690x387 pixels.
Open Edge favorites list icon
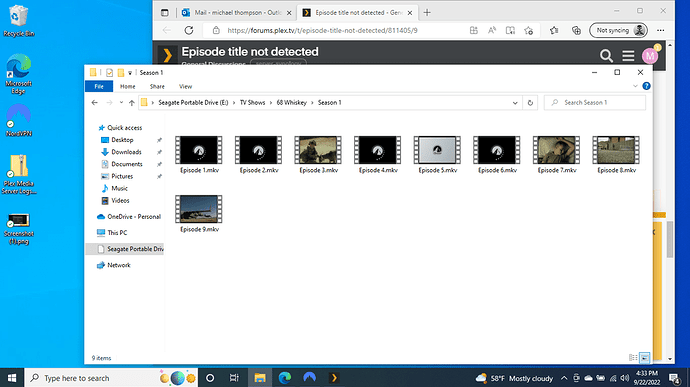pyautogui.click(x=554, y=30)
